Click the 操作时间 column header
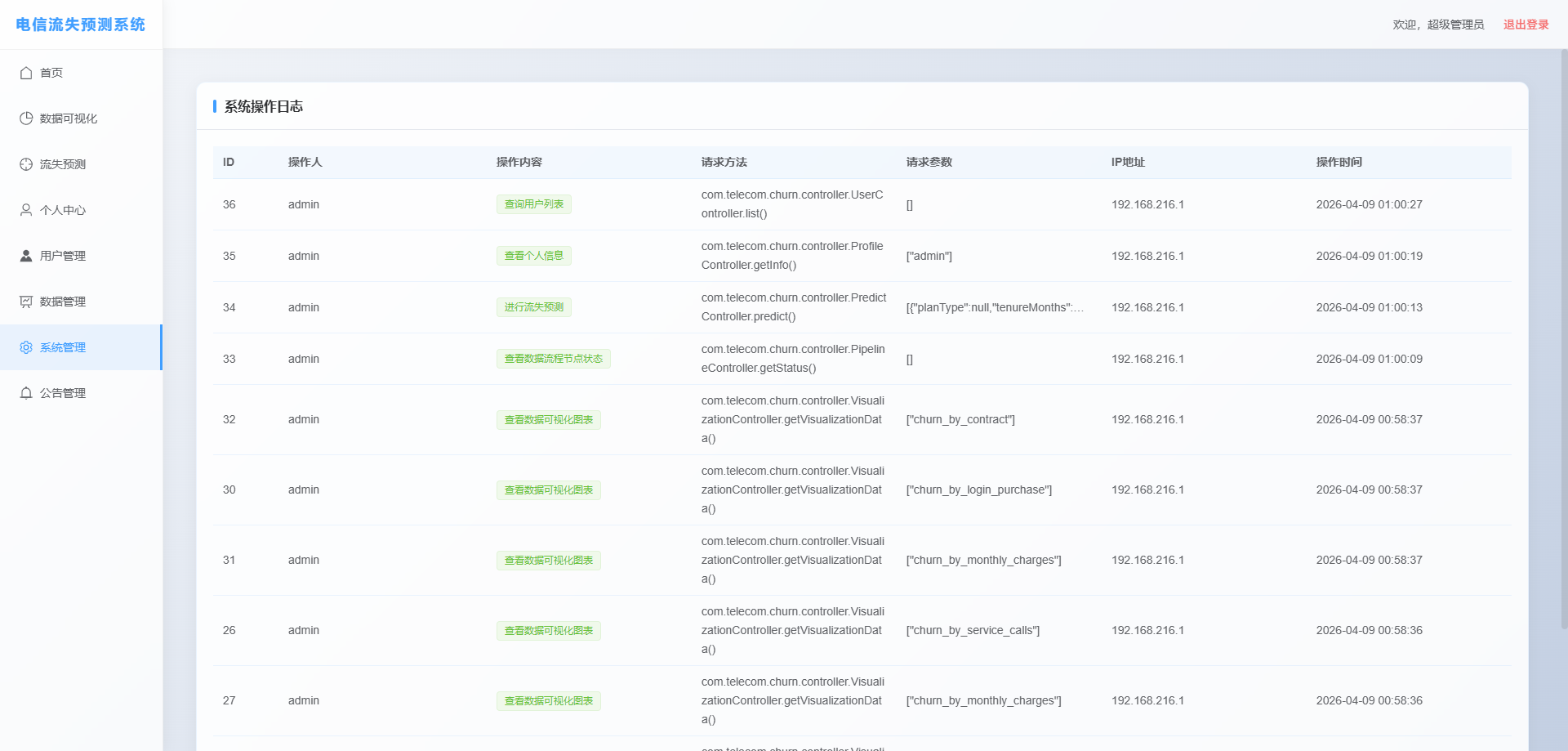The width and height of the screenshot is (1568, 751). [1339, 162]
